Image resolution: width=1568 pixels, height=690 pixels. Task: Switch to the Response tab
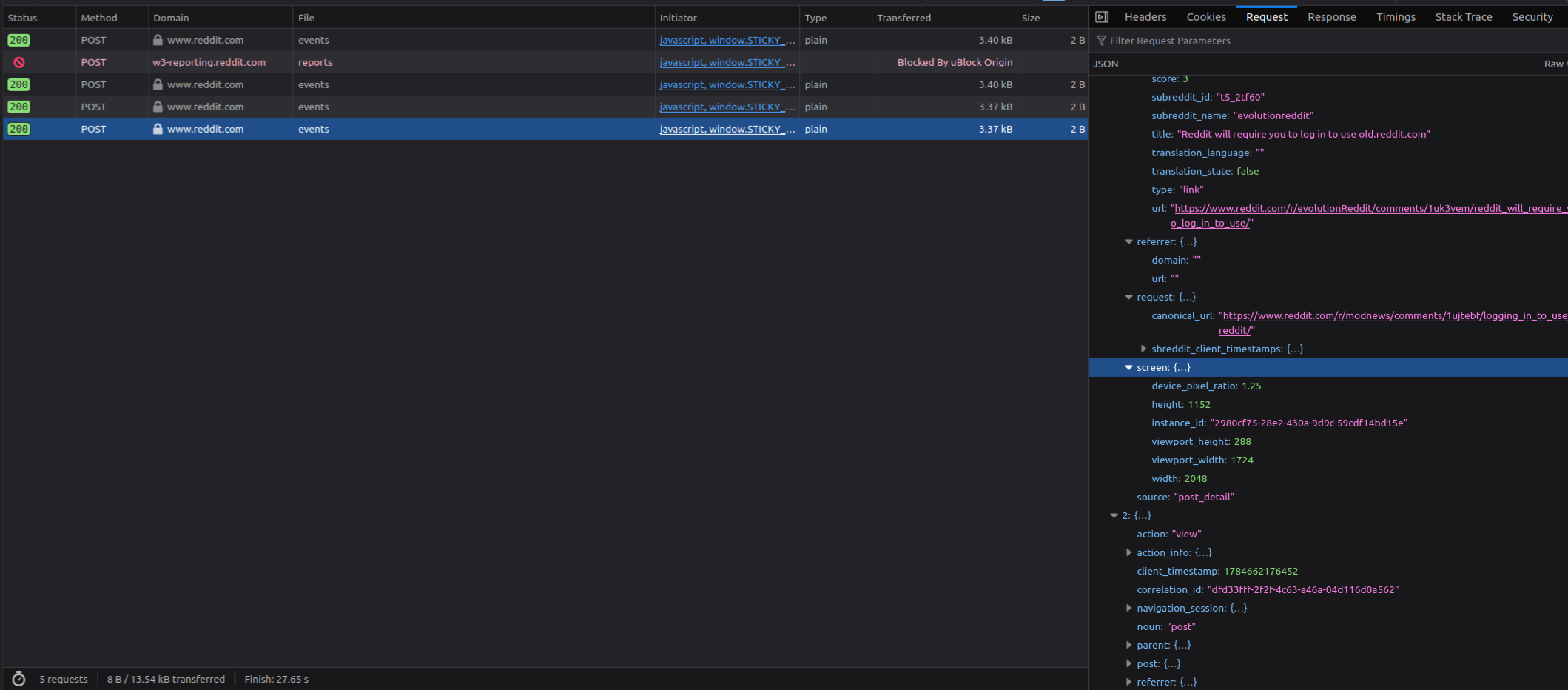point(1331,17)
